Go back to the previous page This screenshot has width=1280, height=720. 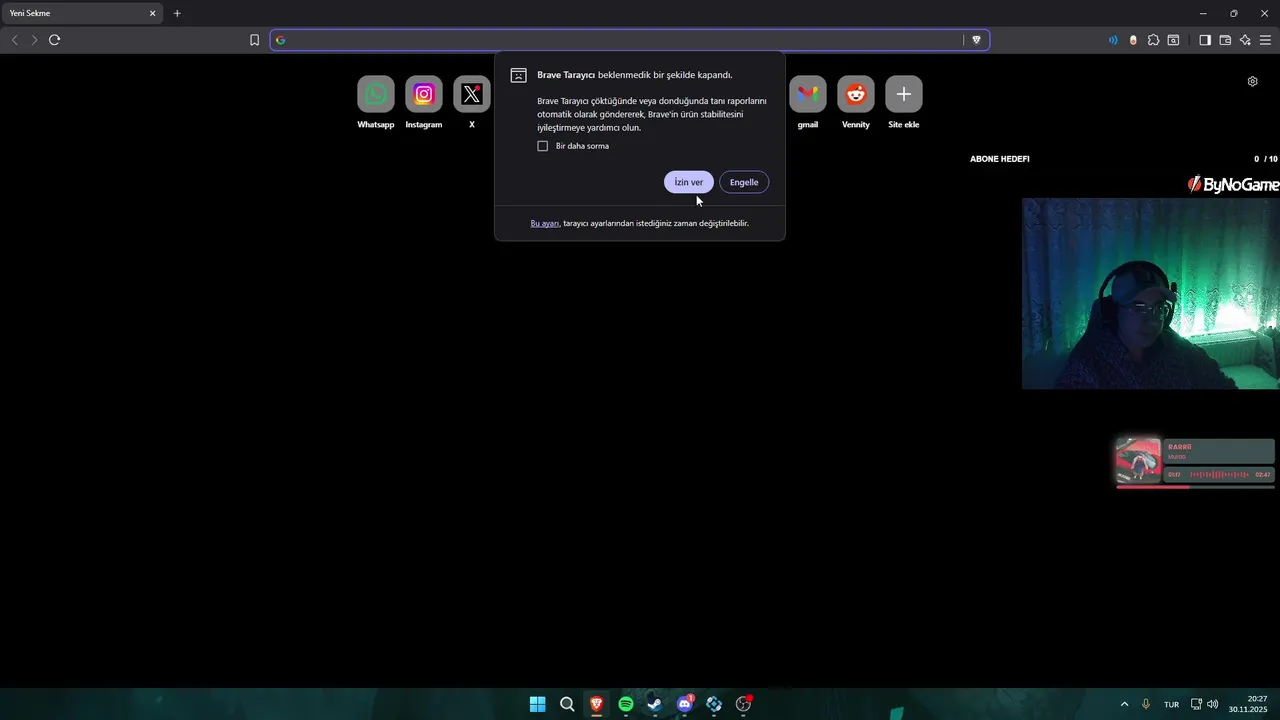tap(14, 40)
